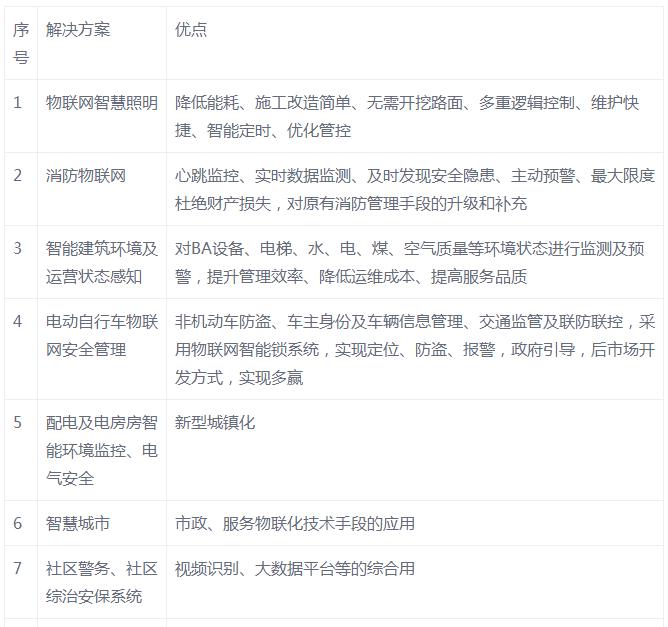This screenshot has width=668, height=627.
Task: Click the 视频识别、大数据平台等的综合用 text
Action: click(x=294, y=569)
